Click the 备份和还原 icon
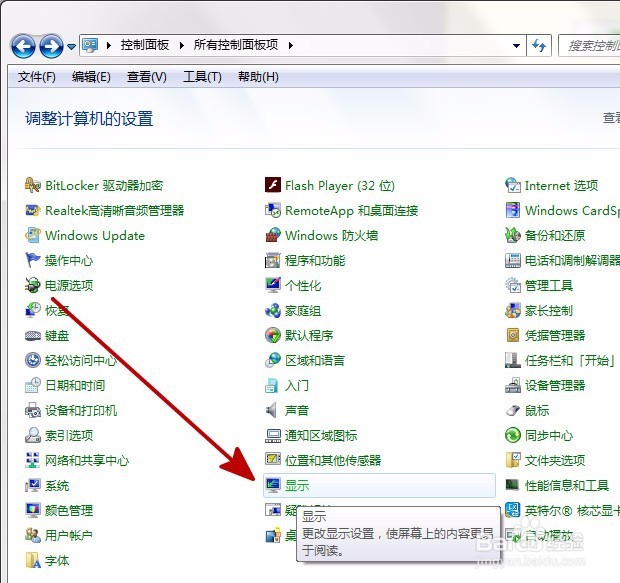Viewport: 620px width, 583px height. pos(513,235)
